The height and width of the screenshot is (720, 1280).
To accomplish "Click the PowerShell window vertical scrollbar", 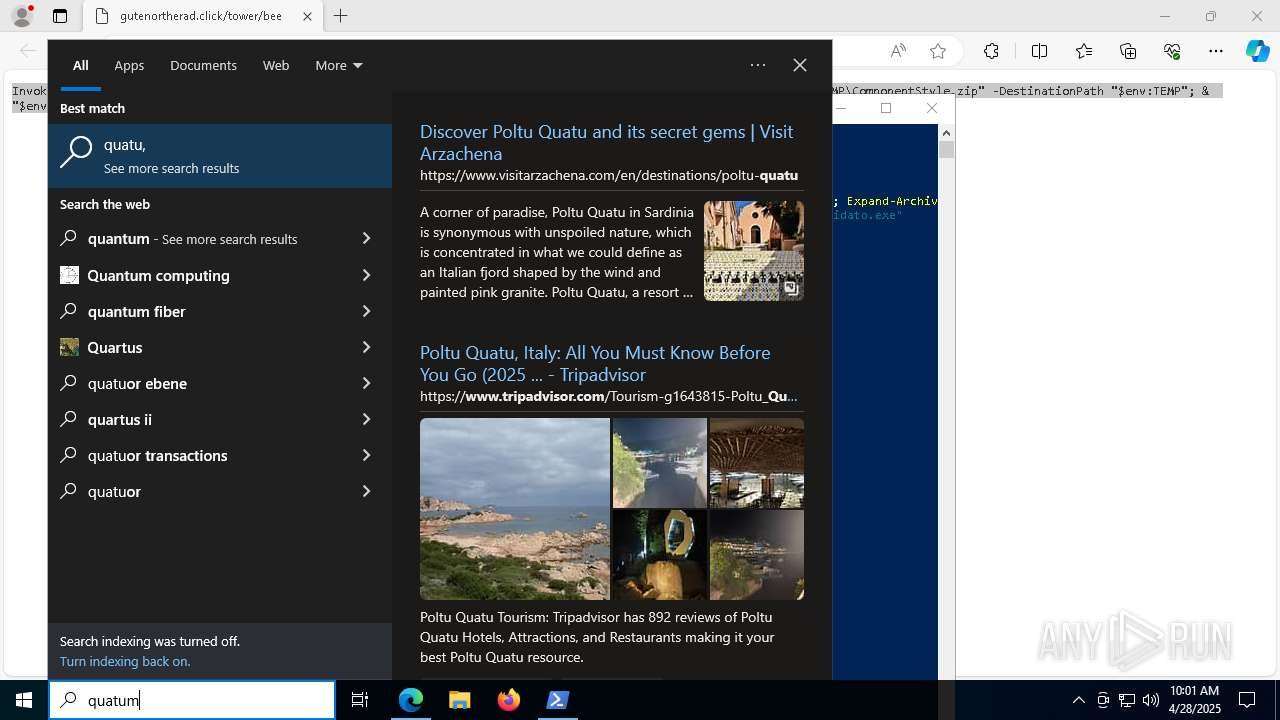I will (946, 400).
